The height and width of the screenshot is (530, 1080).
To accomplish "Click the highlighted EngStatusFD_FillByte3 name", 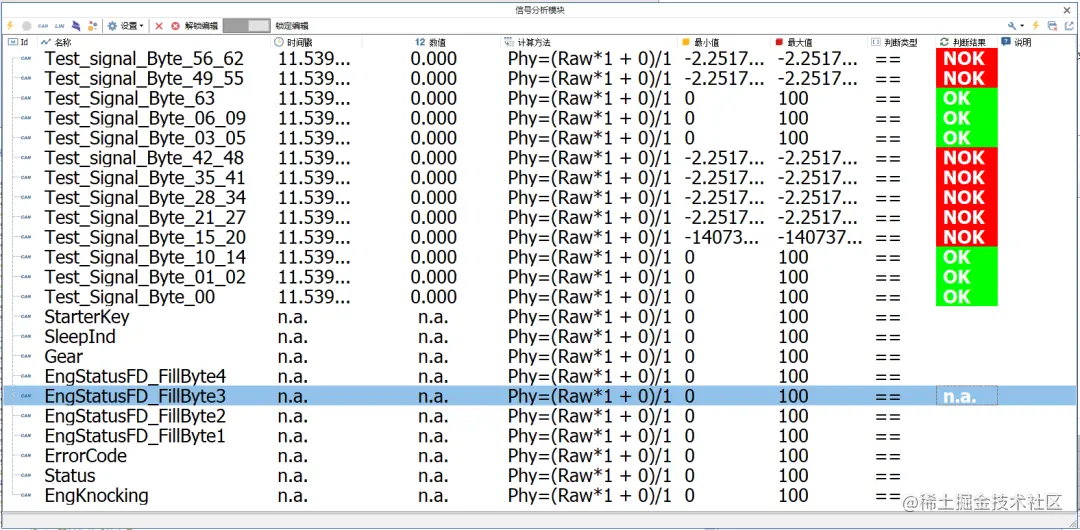I will [135, 396].
